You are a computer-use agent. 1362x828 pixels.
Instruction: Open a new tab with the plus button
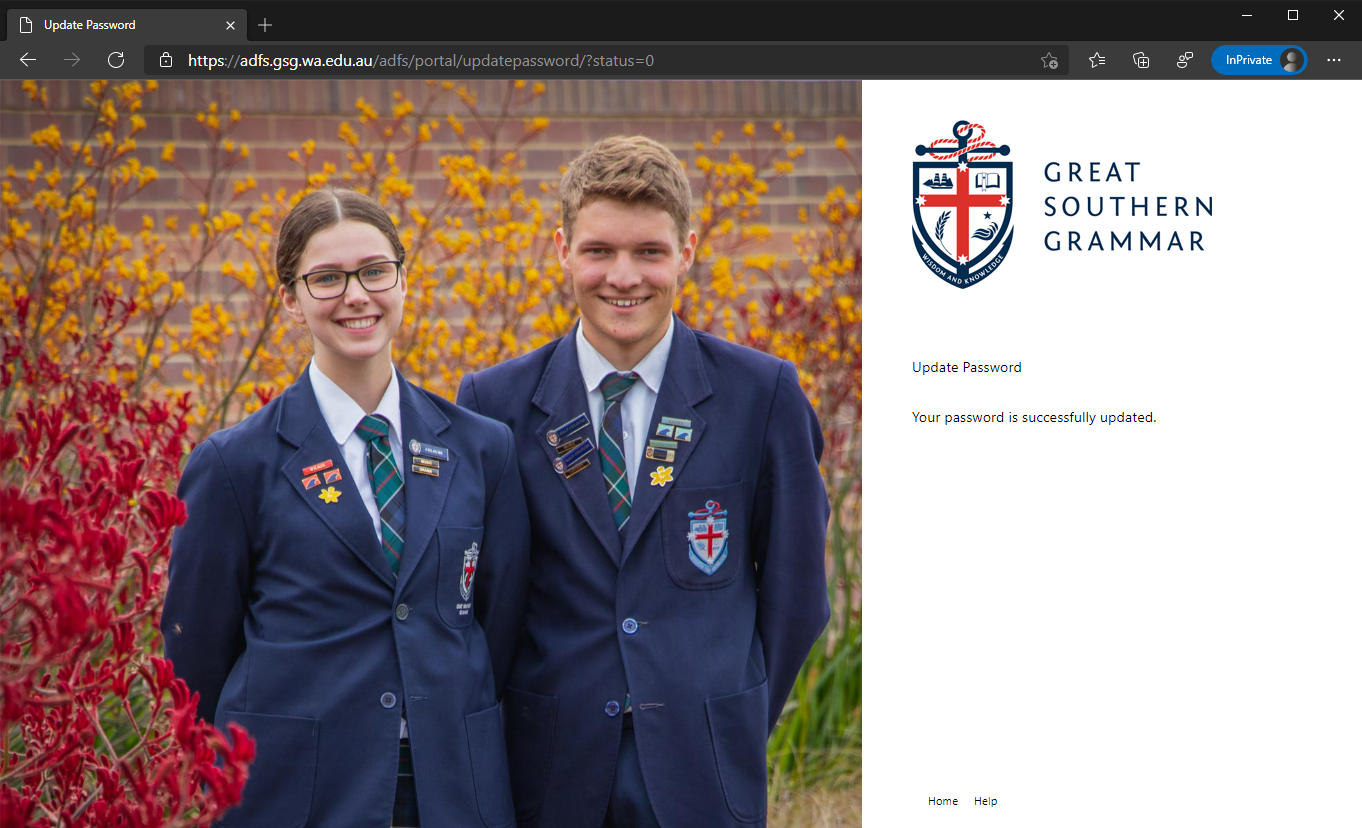coord(265,25)
